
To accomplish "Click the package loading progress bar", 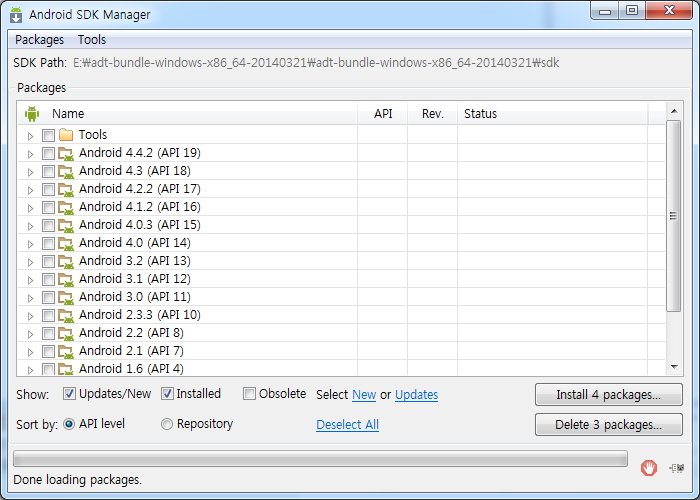I will tap(320, 458).
